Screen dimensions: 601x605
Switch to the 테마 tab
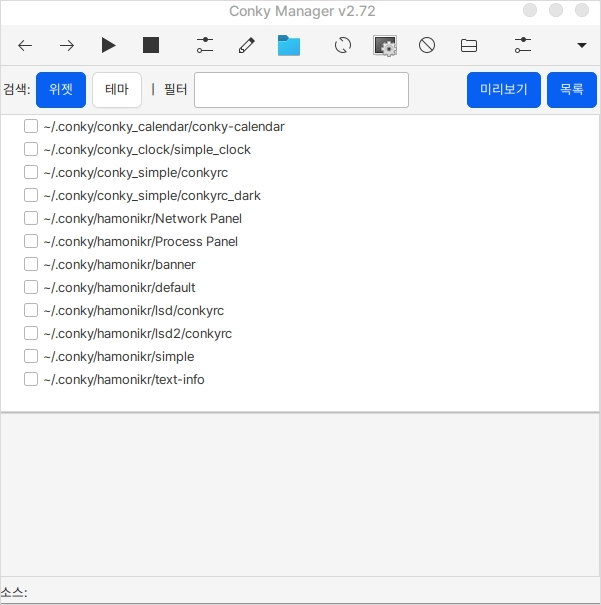pos(117,90)
